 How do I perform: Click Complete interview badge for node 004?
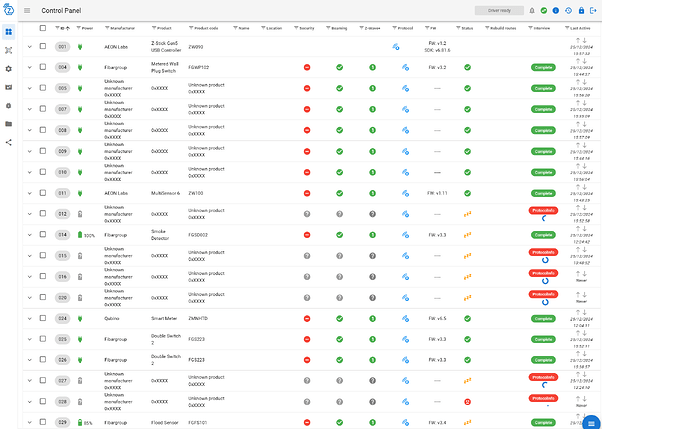(542, 67)
